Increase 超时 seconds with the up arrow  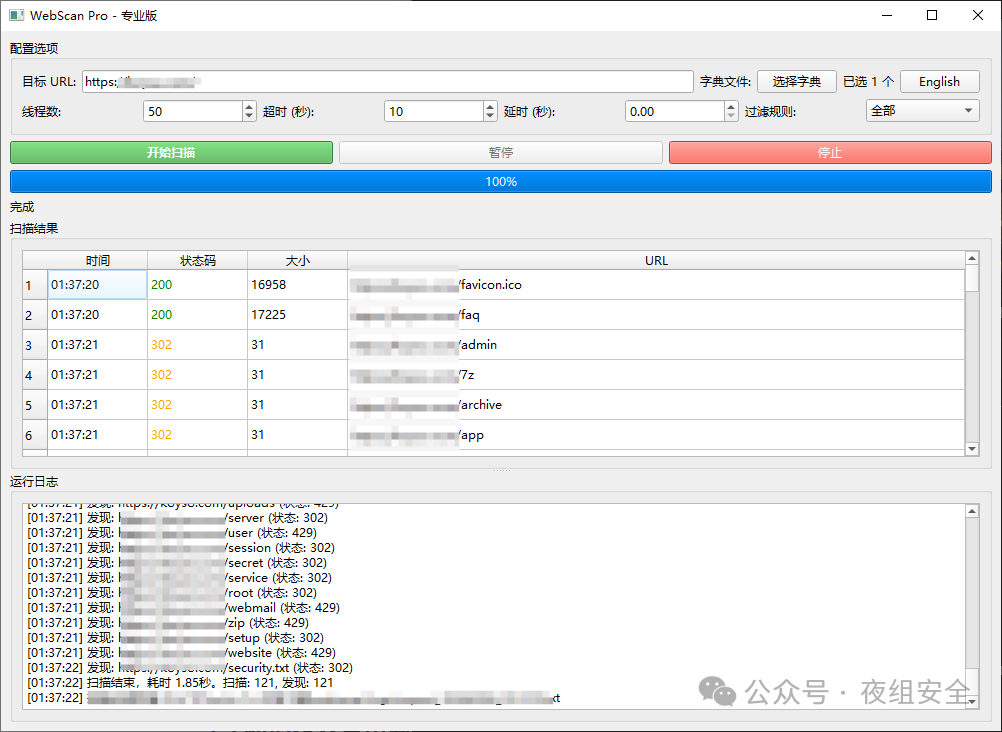490,106
